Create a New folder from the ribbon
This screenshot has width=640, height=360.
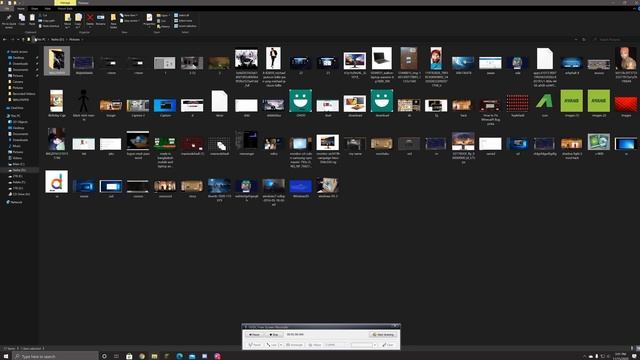[x=113, y=20]
